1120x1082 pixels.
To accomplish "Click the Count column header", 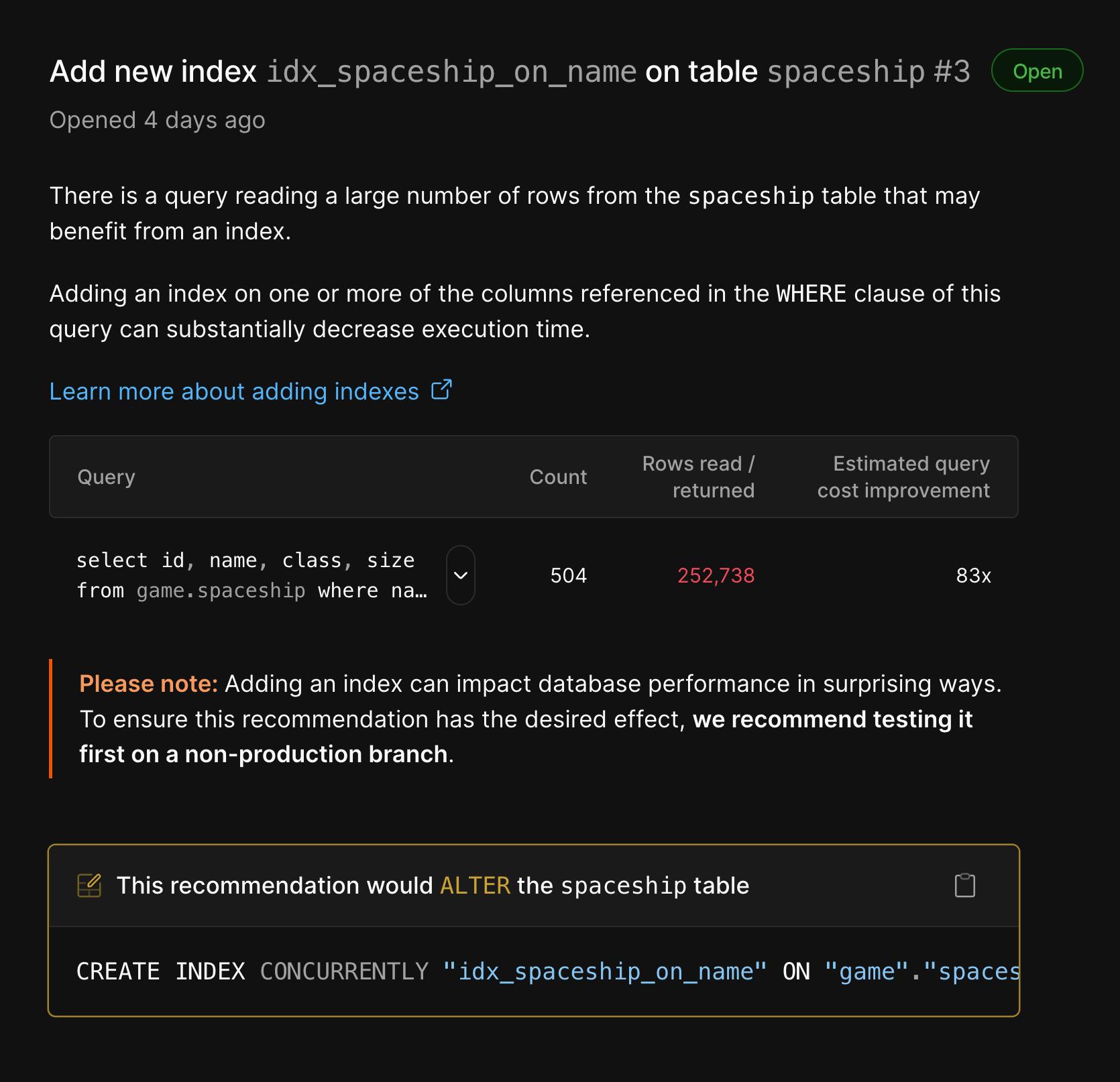I will tap(557, 477).
